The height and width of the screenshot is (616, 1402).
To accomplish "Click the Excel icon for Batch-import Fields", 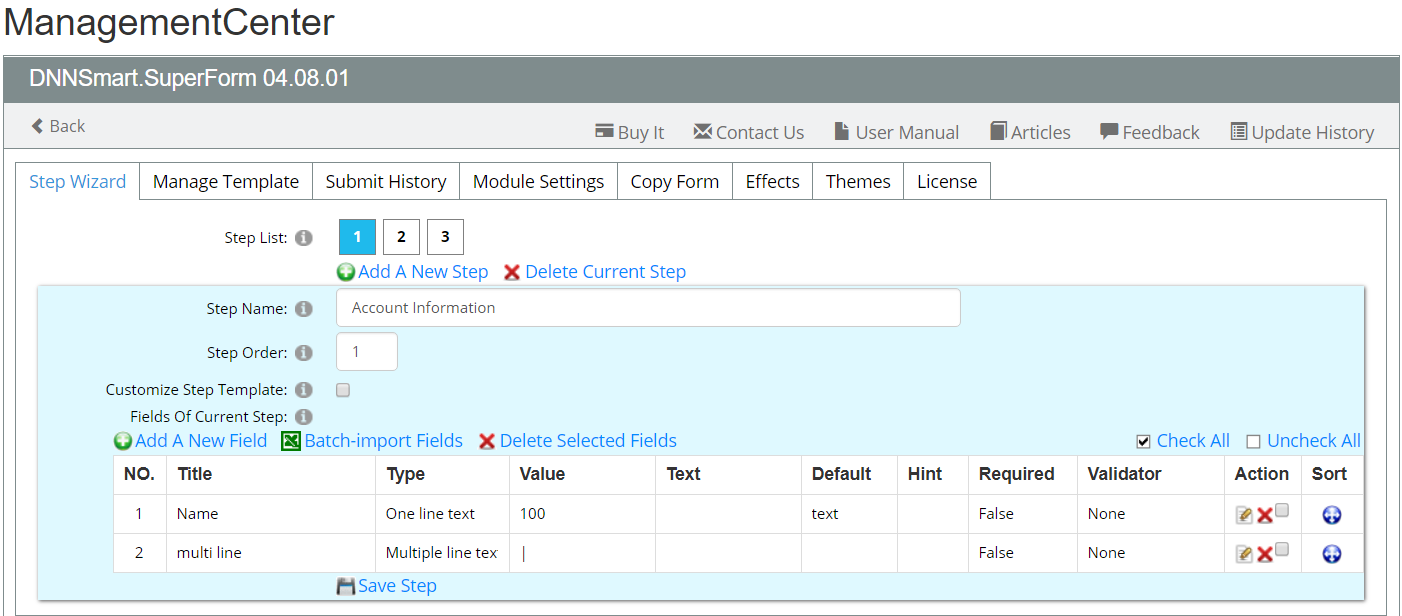I will pyautogui.click(x=291, y=441).
